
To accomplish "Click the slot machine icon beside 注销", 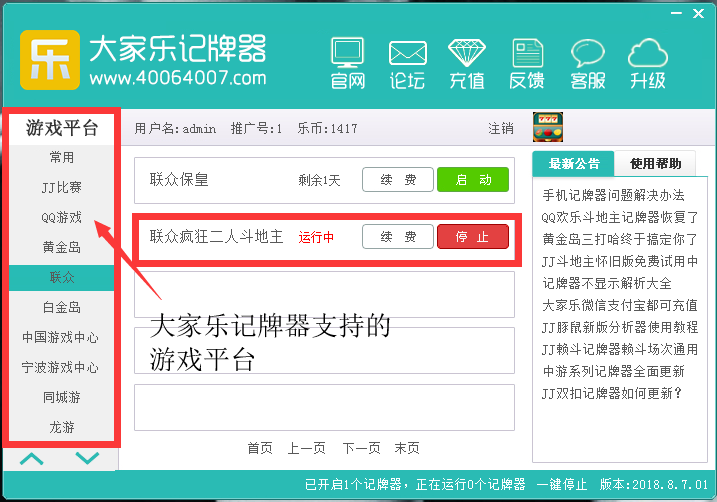I will tap(548, 127).
